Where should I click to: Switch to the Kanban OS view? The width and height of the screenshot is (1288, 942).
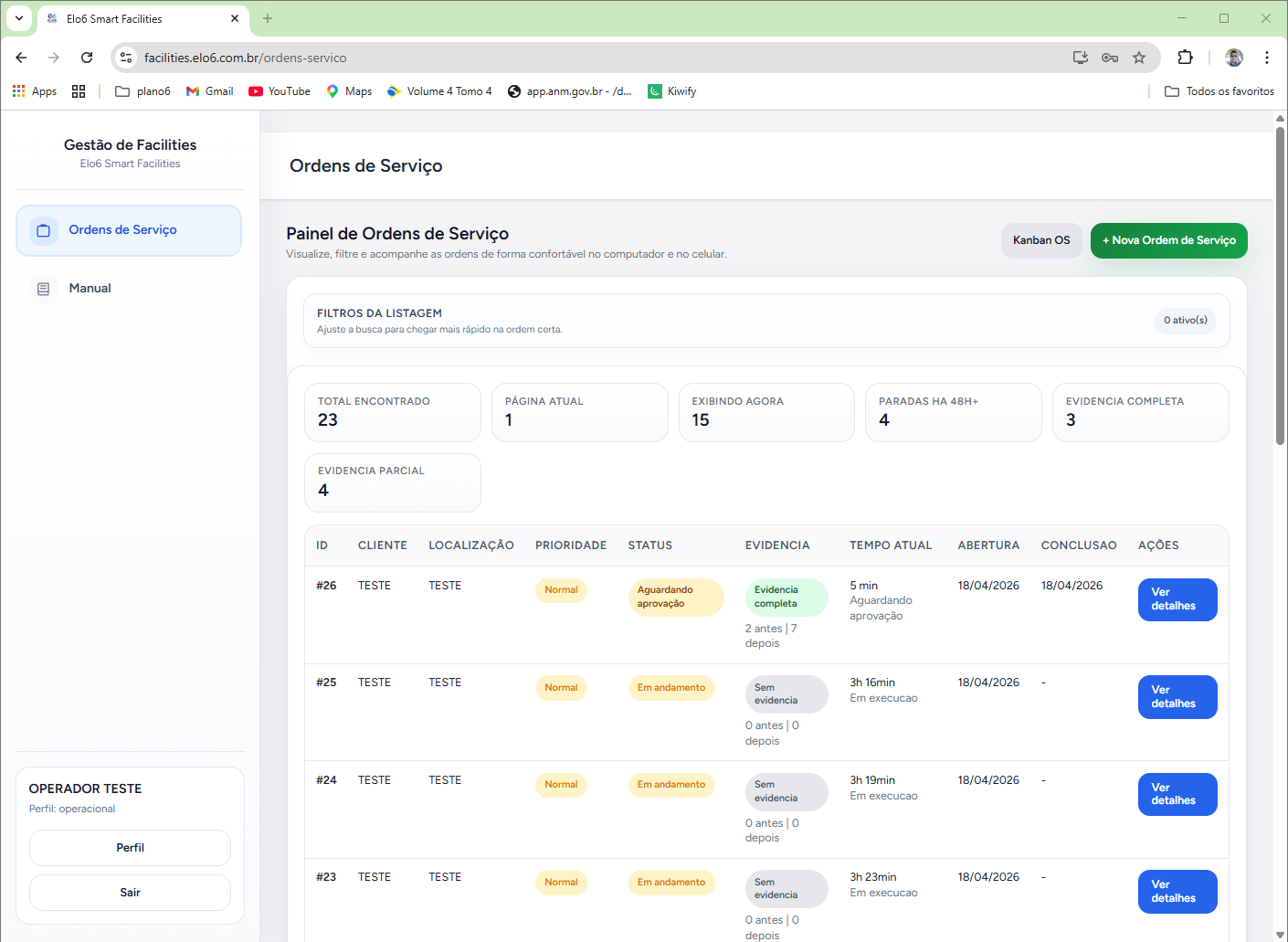(x=1041, y=240)
